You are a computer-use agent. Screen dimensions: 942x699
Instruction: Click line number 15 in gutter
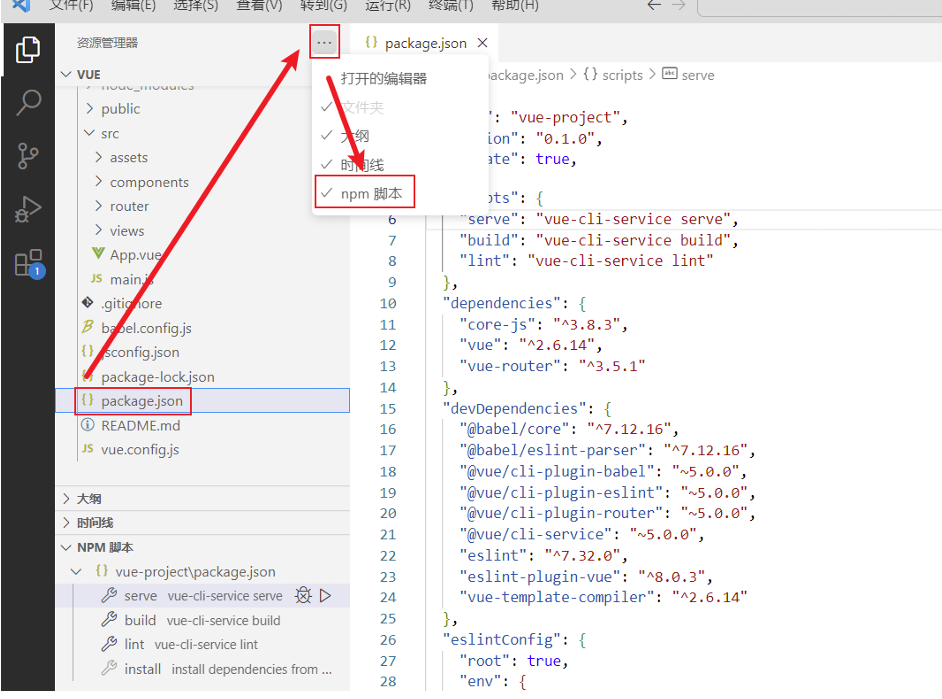[x=387, y=408]
